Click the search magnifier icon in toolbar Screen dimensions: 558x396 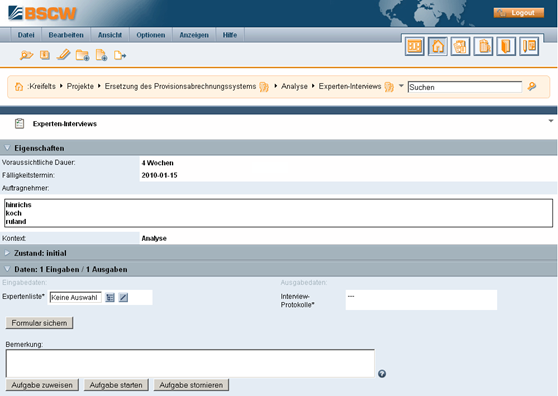click(x=26, y=55)
